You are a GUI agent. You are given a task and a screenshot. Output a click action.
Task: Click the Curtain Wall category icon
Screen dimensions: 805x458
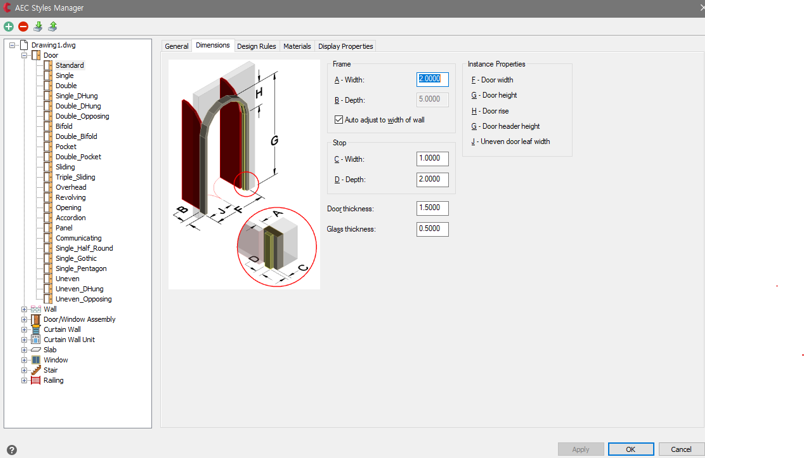36,329
